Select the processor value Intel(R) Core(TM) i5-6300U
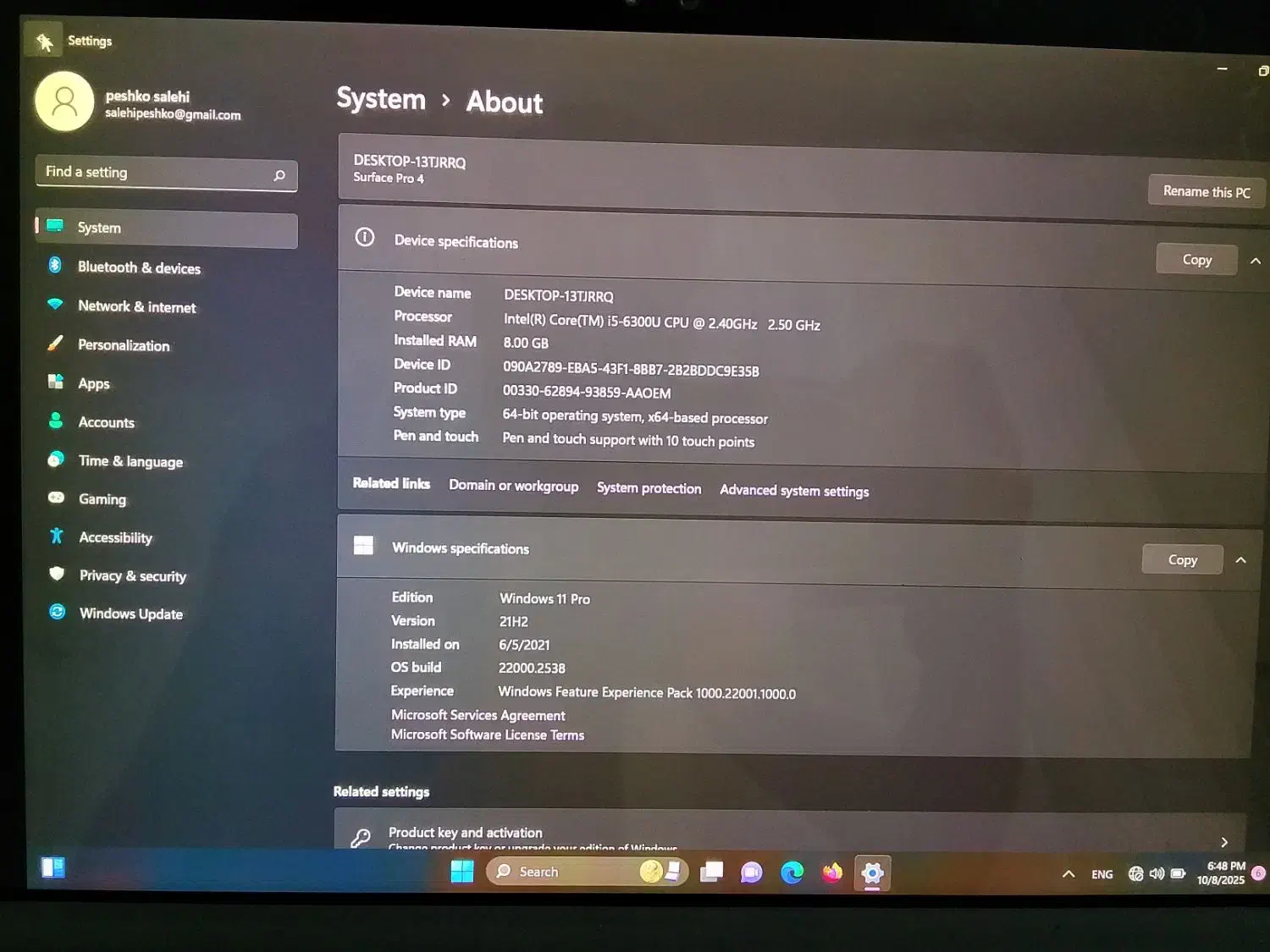This screenshot has height=952, width=1270. (x=662, y=322)
